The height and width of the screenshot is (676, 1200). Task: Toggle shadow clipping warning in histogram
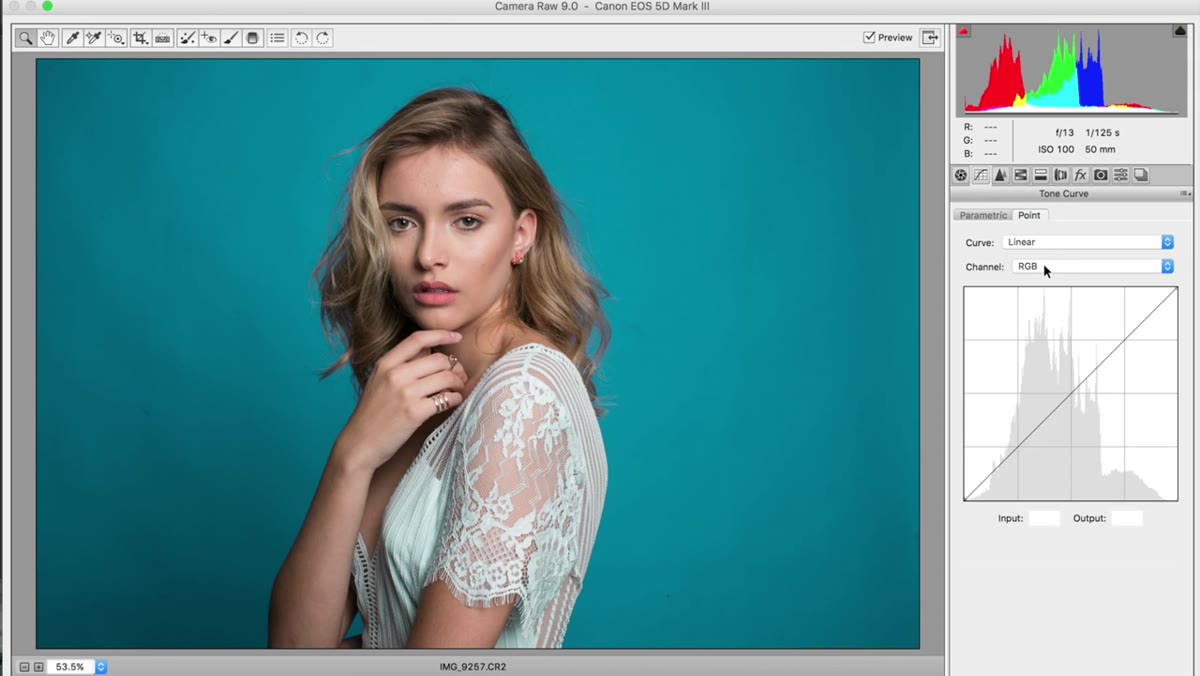coord(964,32)
